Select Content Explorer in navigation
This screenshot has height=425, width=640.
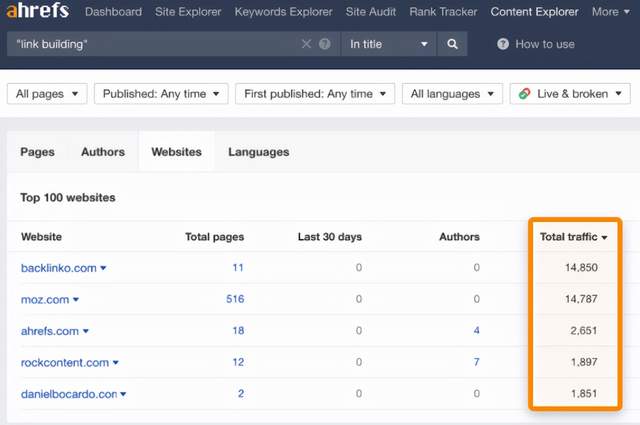click(534, 11)
